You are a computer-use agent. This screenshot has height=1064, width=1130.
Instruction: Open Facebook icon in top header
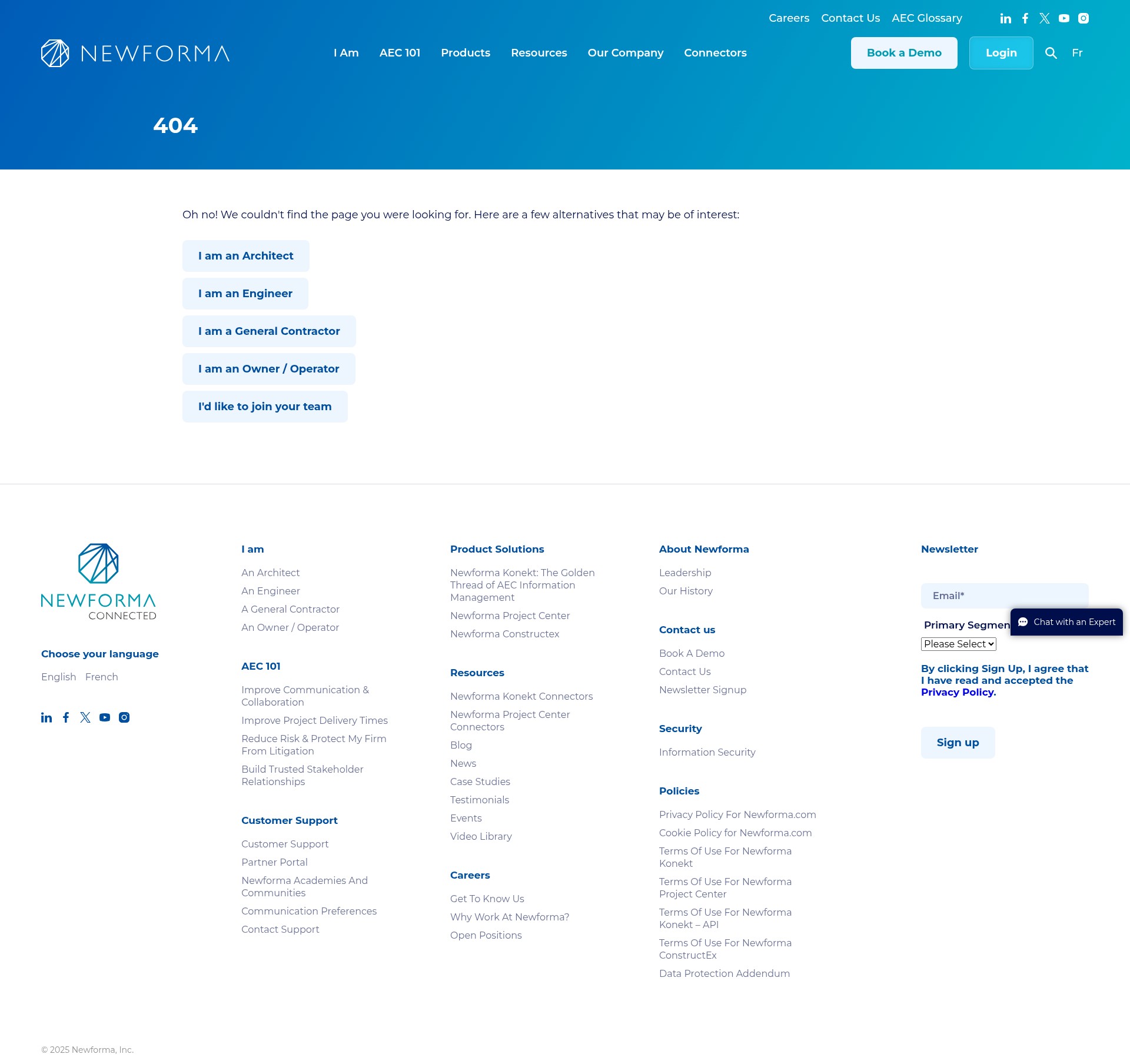pyautogui.click(x=1025, y=18)
